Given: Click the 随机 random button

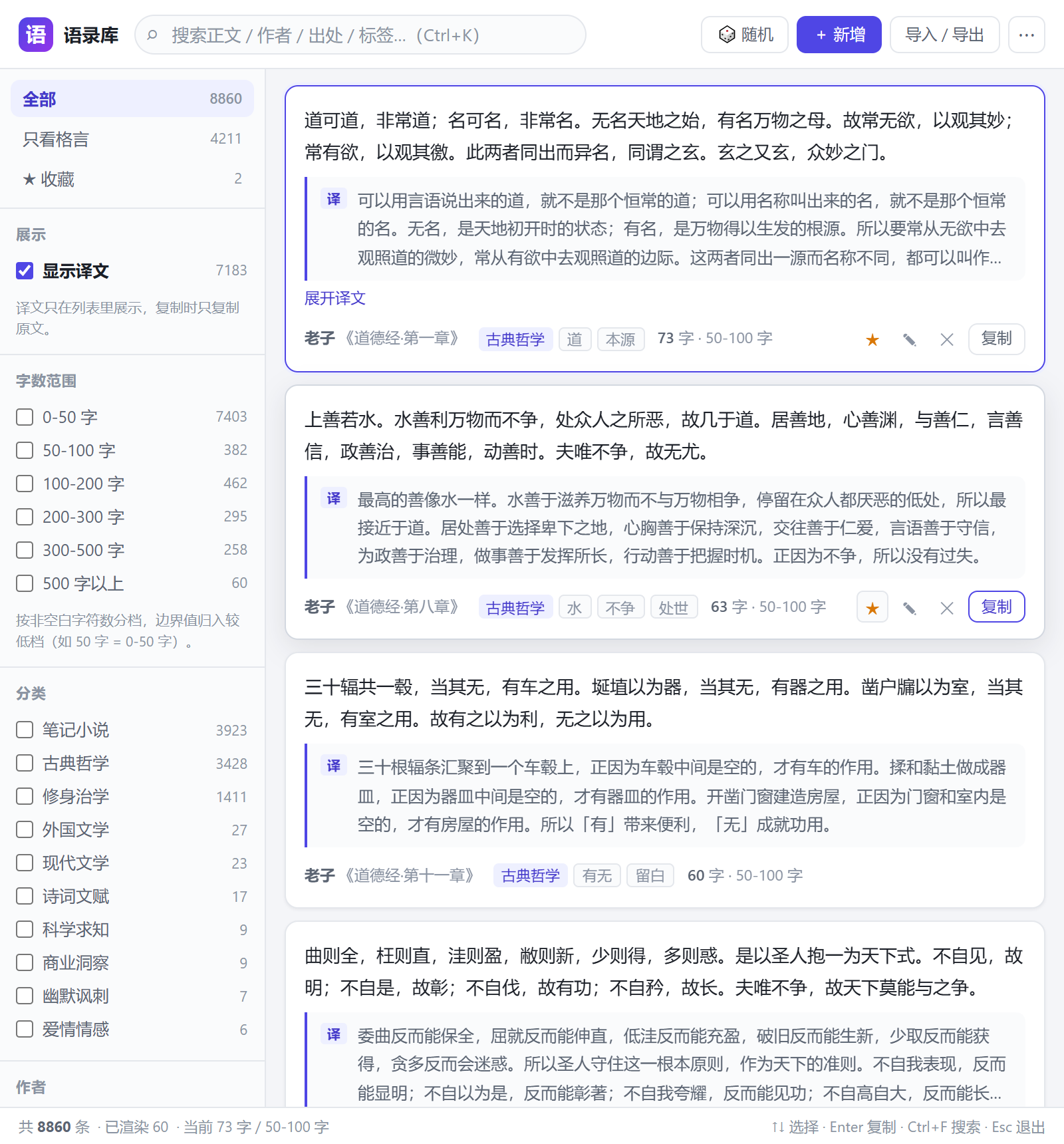Looking at the screenshot, I should 745,35.
